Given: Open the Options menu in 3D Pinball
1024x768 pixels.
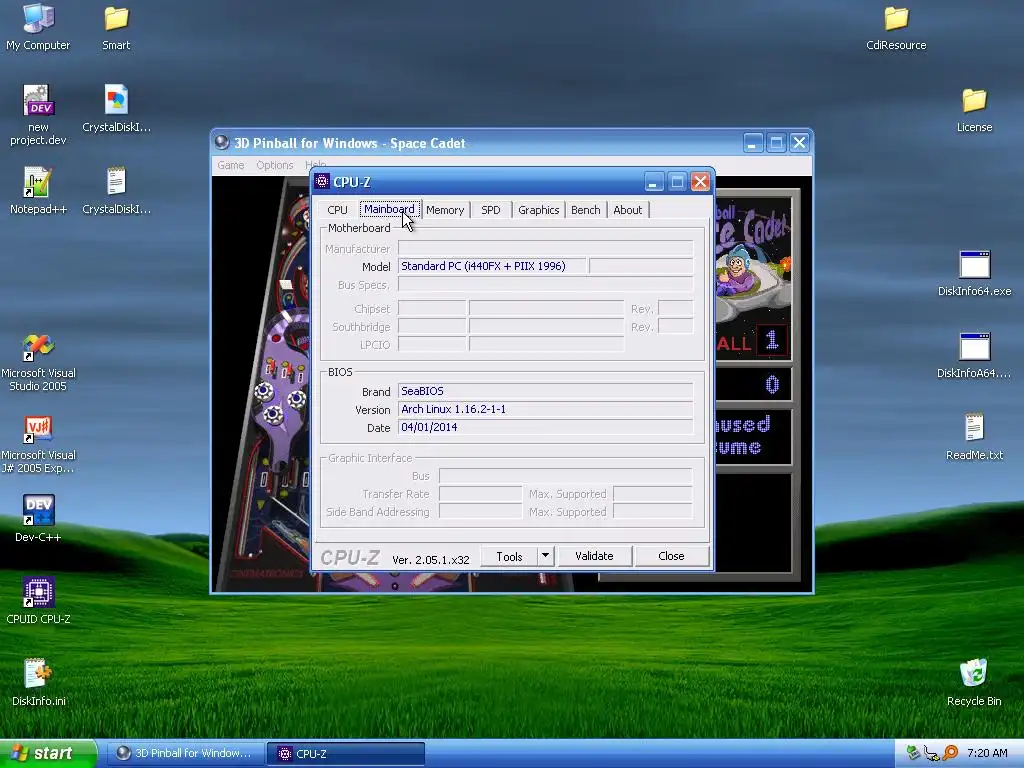Looking at the screenshot, I should [x=274, y=165].
